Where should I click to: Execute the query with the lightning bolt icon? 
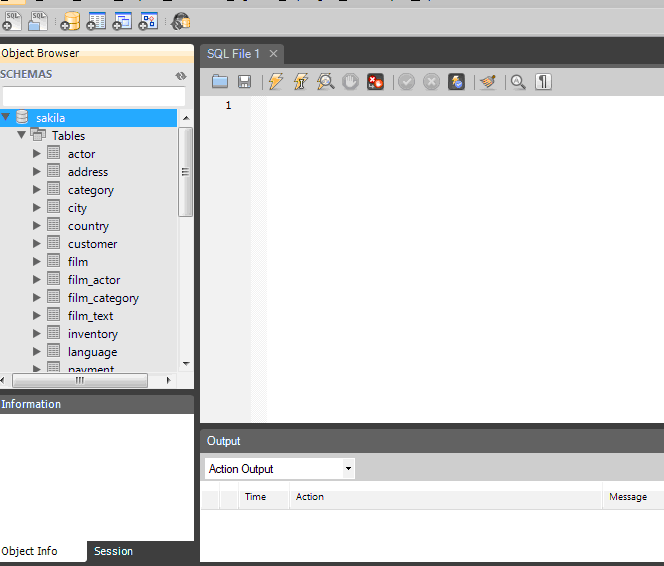(276, 82)
